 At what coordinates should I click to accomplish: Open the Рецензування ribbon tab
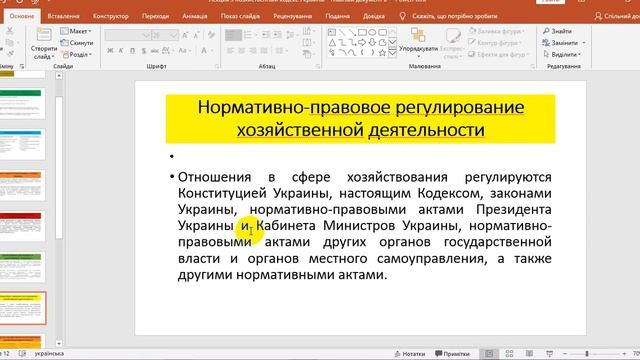point(293,16)
